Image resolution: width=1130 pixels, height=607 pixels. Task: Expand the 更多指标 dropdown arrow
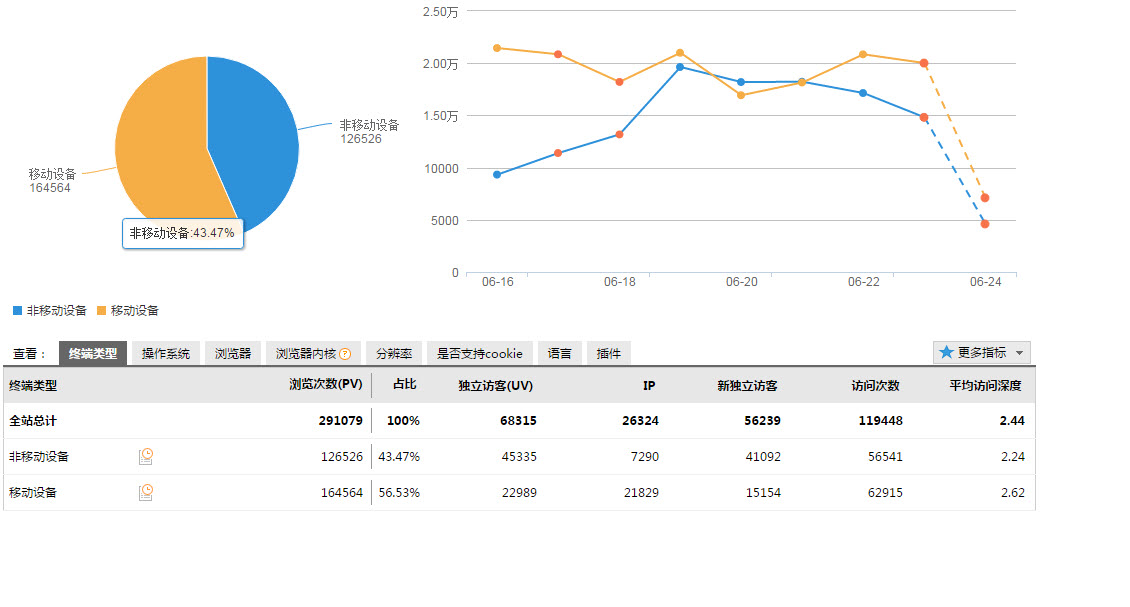[1019, 354]
